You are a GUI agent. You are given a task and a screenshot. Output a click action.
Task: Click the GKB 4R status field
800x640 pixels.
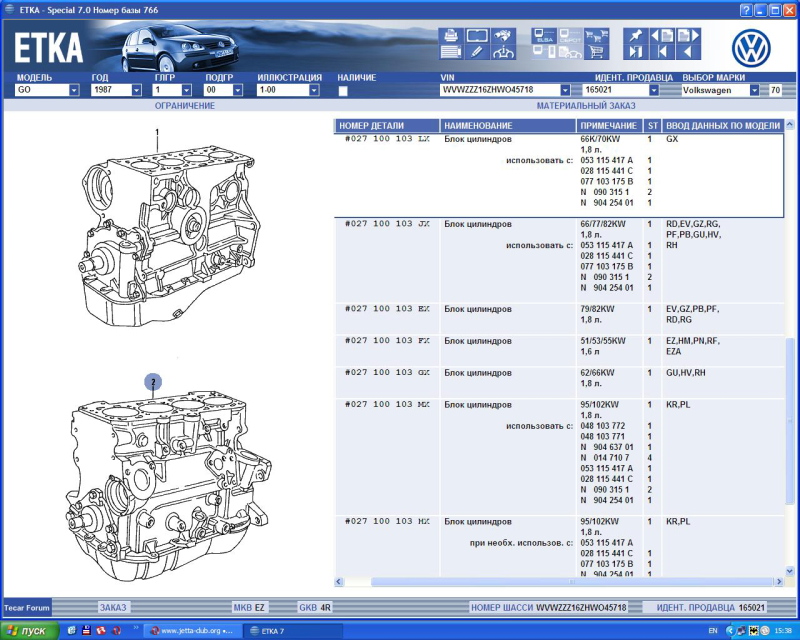[x=315, y=607]
